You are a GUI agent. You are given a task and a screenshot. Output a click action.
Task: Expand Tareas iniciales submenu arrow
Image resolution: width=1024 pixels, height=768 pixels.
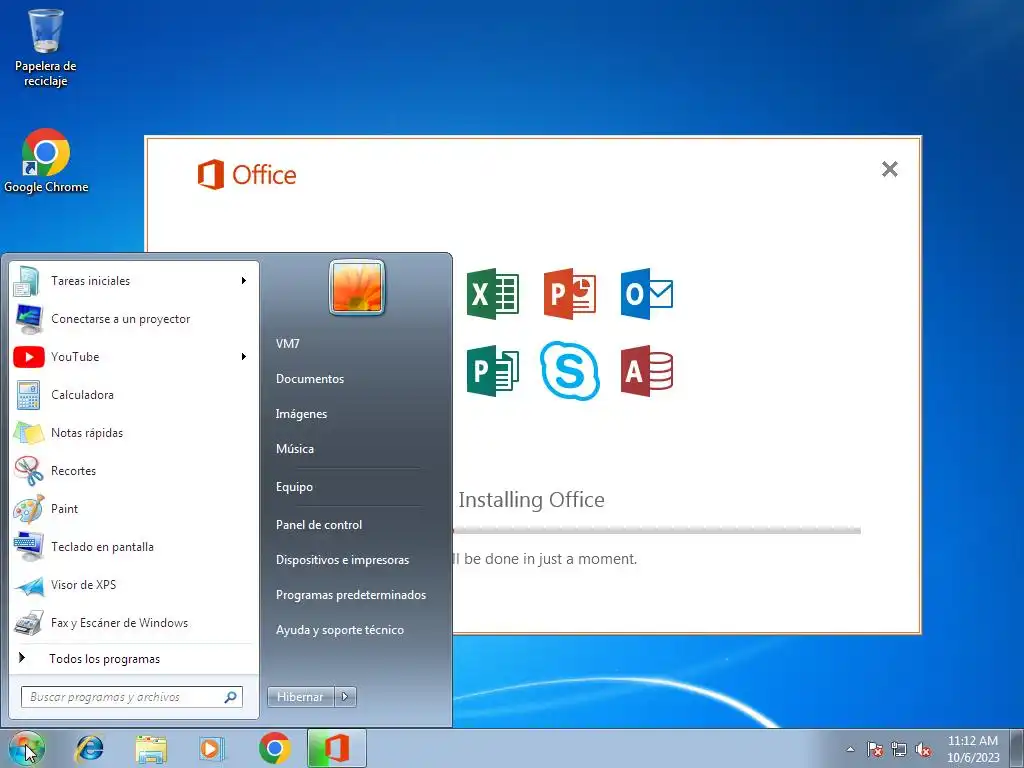point(244,281)
